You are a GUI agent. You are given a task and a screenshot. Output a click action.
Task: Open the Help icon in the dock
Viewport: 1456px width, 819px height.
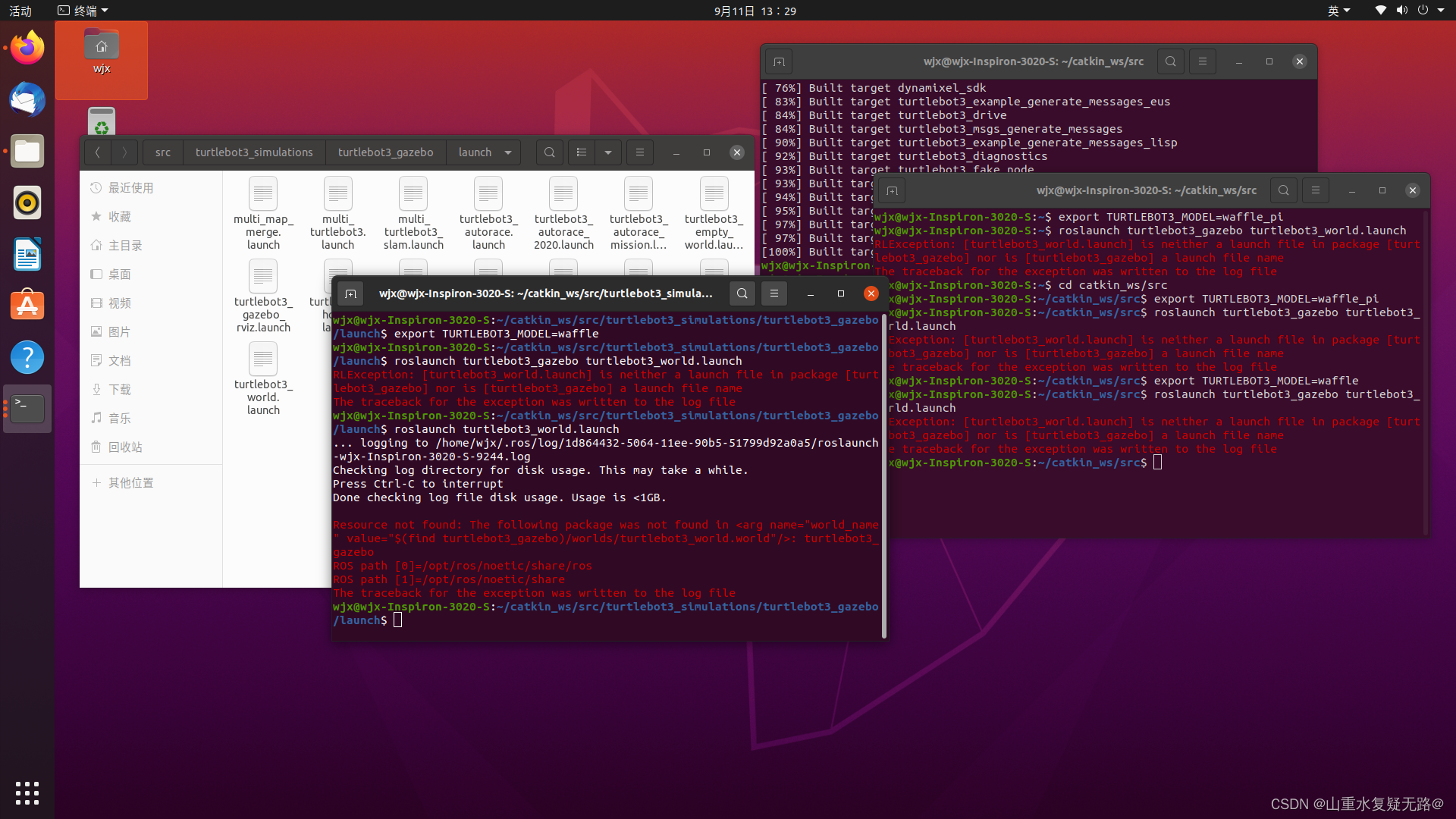pyautogui.click(x=27, y=357)
